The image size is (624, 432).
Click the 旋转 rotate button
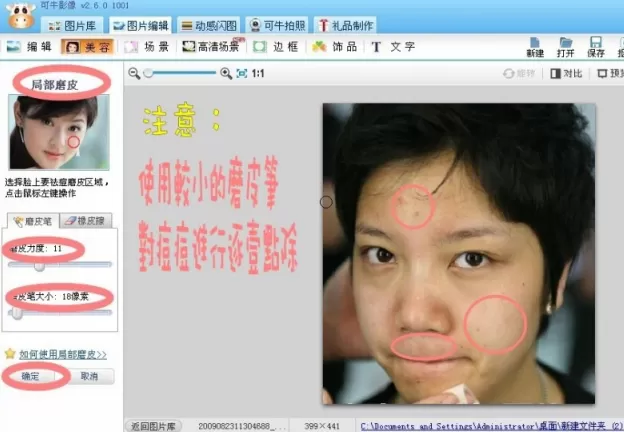[x=519, y=74]
